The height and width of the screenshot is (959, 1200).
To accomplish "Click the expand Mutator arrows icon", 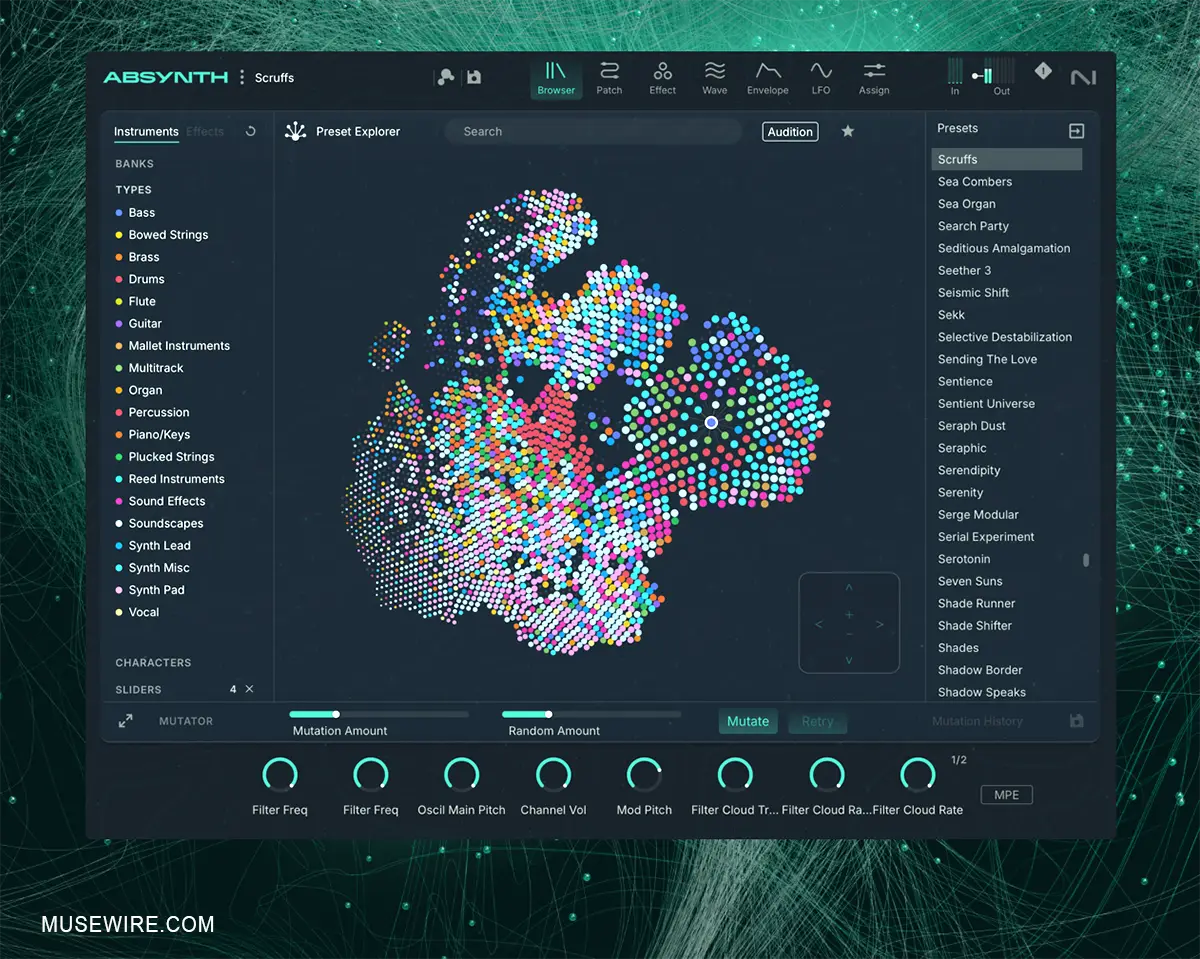I will click(x=126, y=721).
